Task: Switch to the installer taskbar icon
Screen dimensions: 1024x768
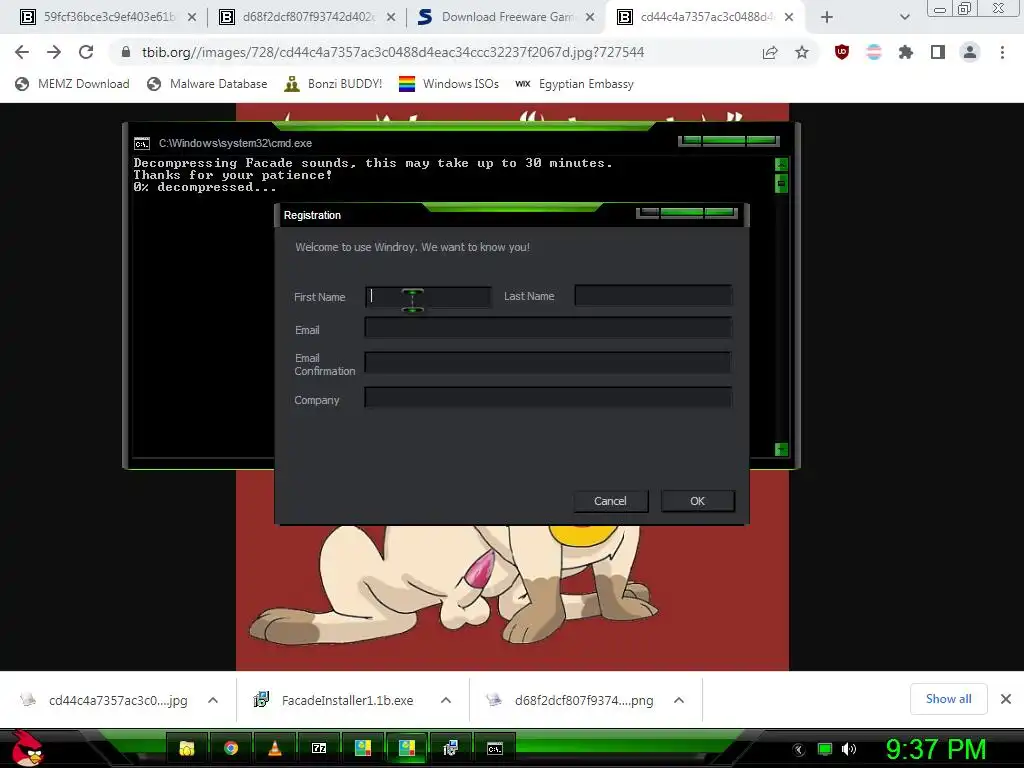Action: [451, 748]
